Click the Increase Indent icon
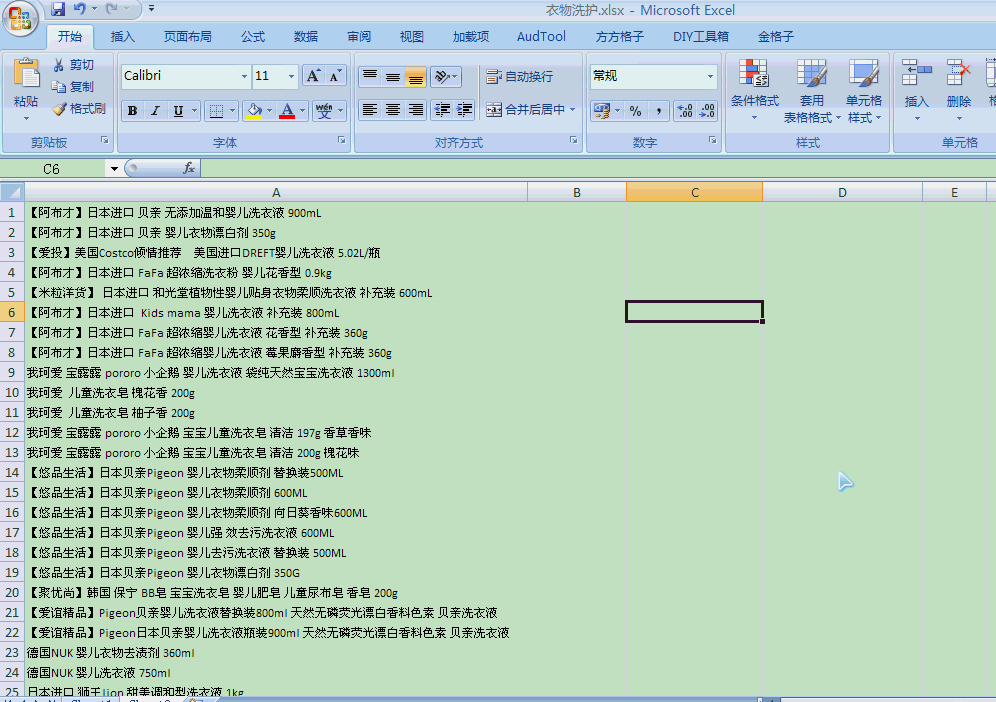Screen dimensions: 996x702 464,110
